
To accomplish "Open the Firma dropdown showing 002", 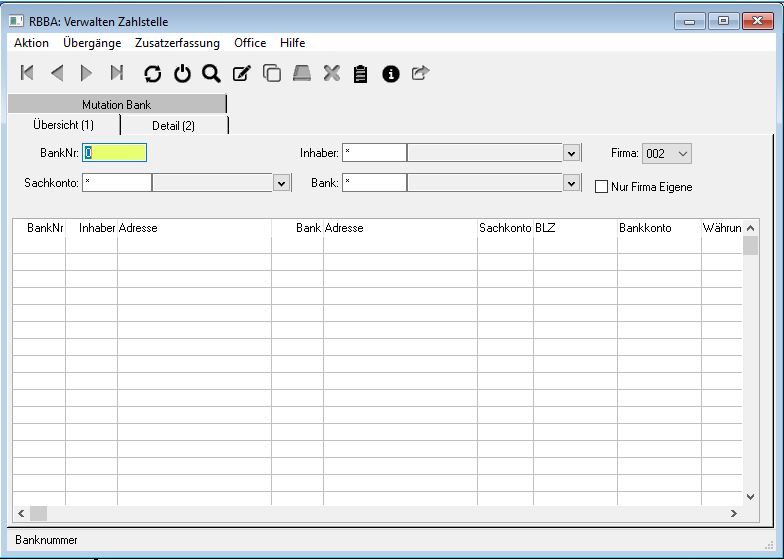I will point(667,153).
